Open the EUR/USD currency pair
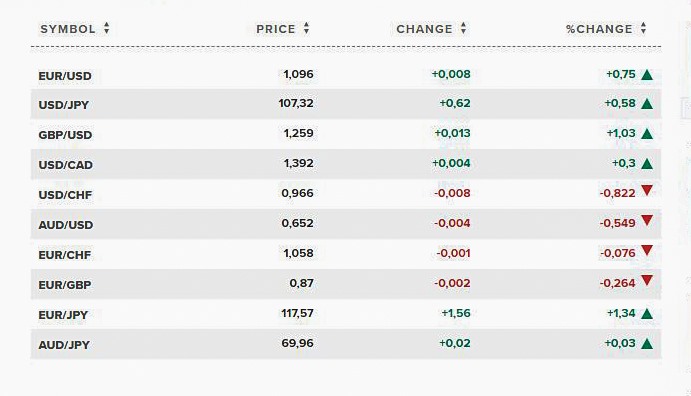 pyautogui.click(x=65, y=76)
